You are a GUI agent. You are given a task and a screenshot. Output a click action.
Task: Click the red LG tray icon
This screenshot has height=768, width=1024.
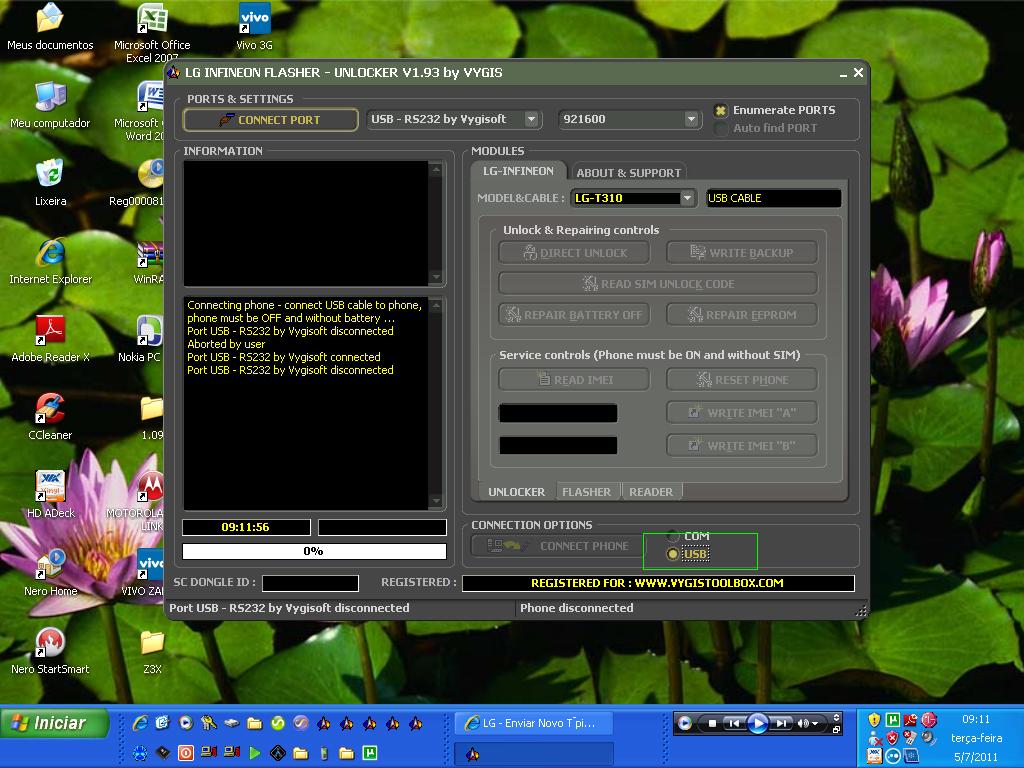click(x=929, y=720)
